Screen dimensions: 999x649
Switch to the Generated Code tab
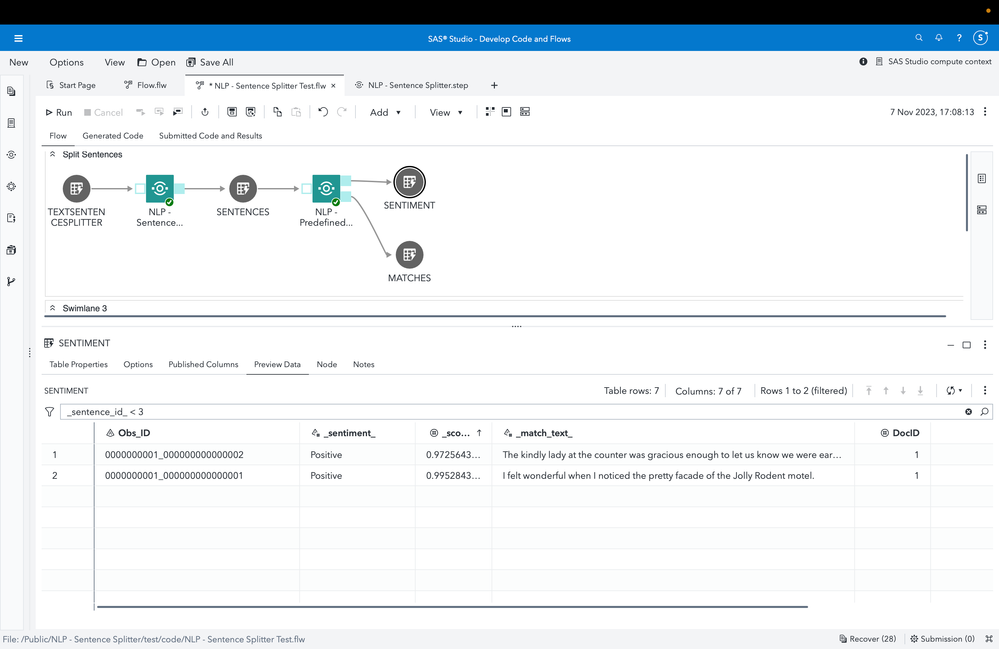click(112, 136)
